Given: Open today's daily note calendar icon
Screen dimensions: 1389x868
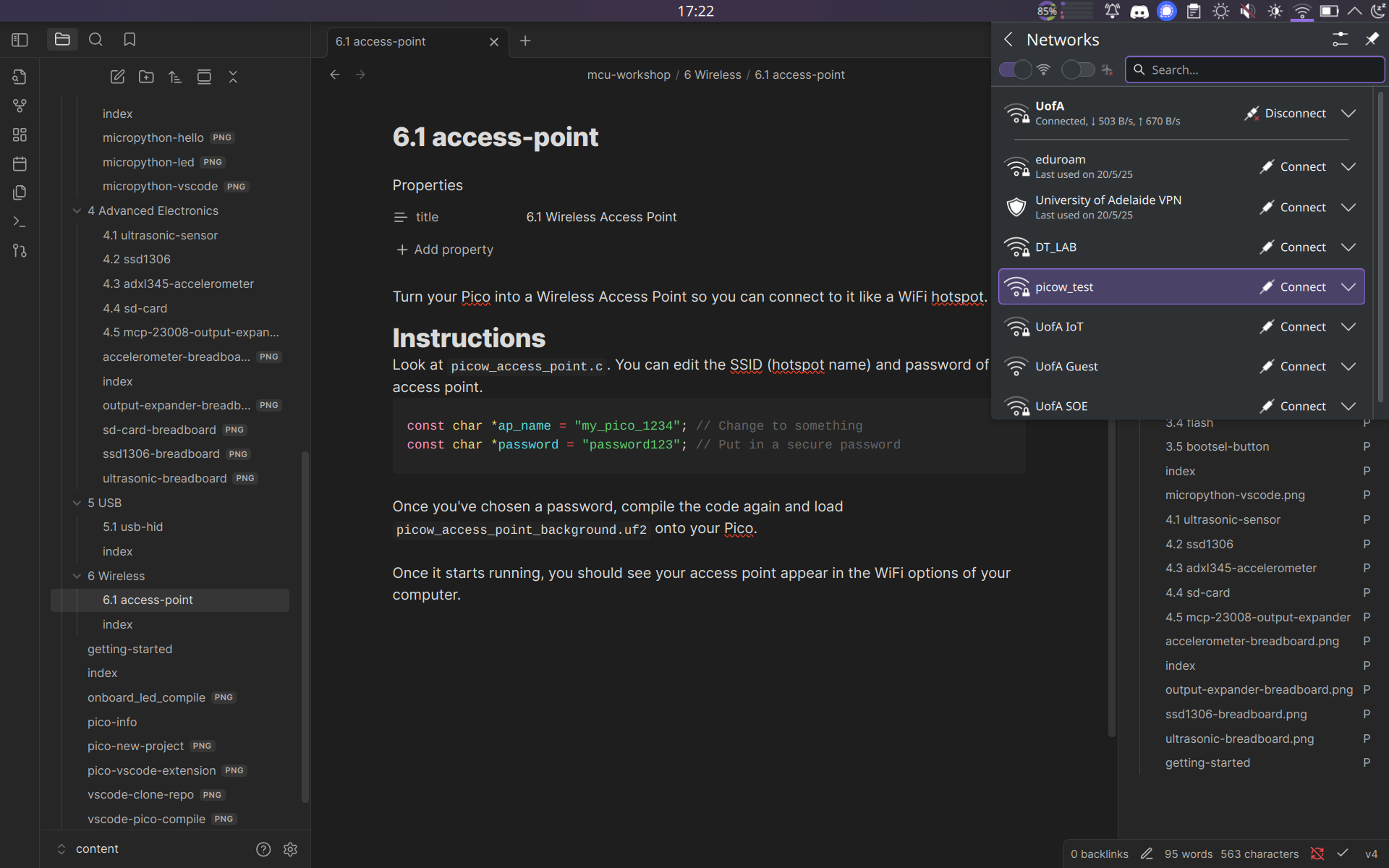Looking at the screenshot, I should [20, 163].
